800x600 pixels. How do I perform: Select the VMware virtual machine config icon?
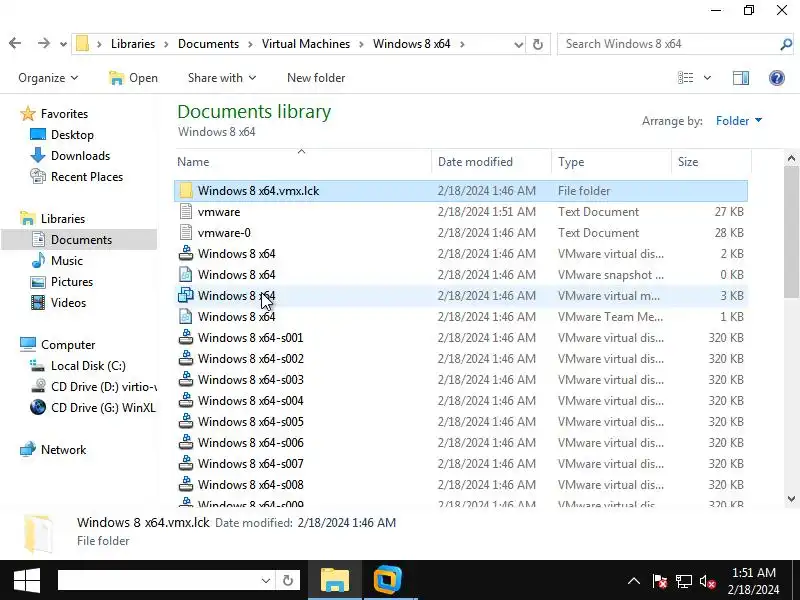(x=186, y=295)
